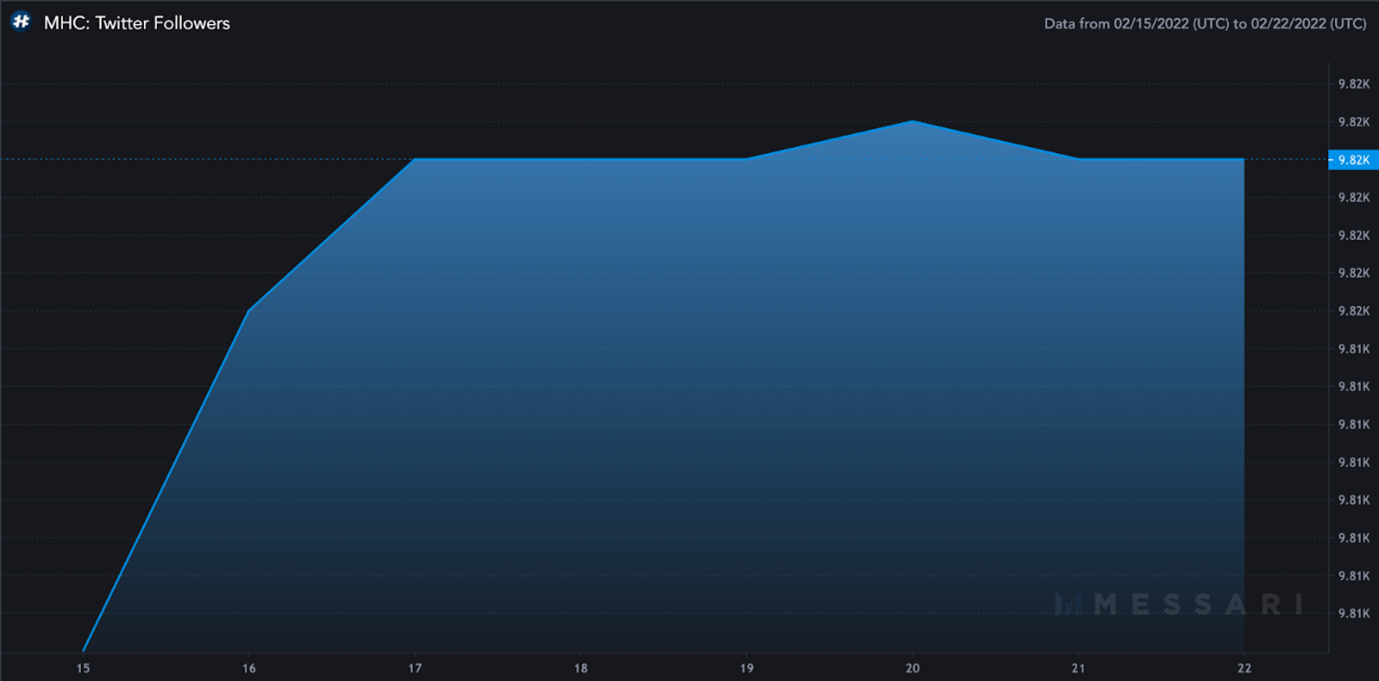The width and height of the screenshot is (1379, 681).
Task: Select x-axis label "17"
Action: point(415,667)
